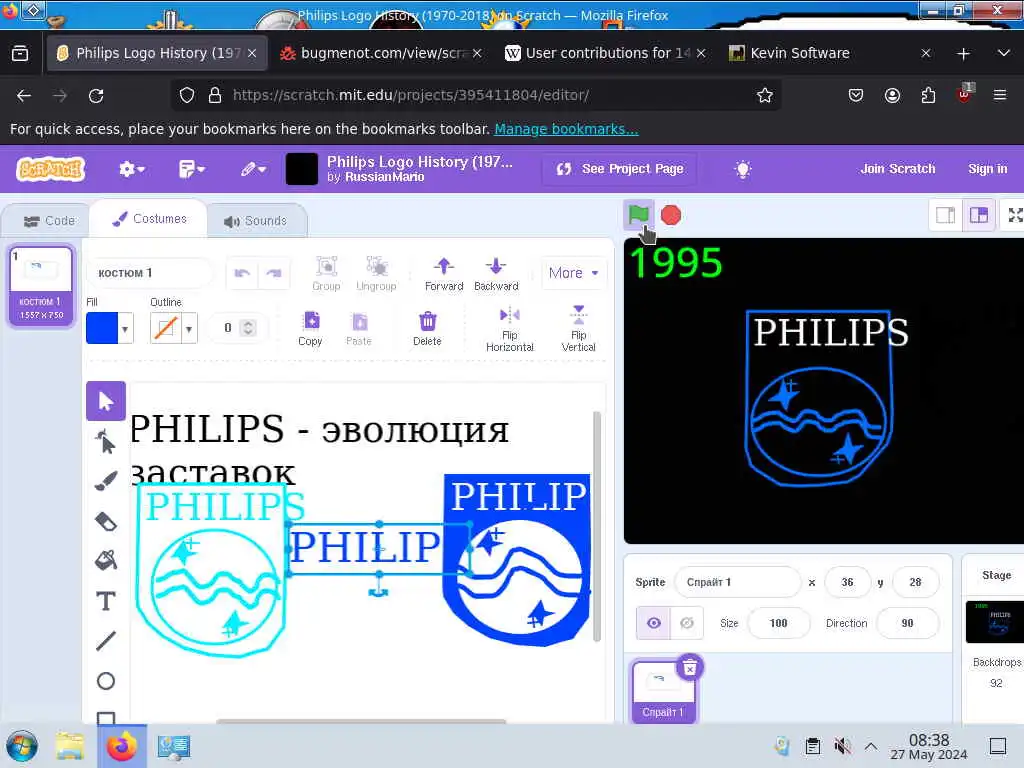This screenshot has height=768, width=1024.
Task: Click the costume name field костюм 1
Action: pyautogui.click(x=150, y=273)
